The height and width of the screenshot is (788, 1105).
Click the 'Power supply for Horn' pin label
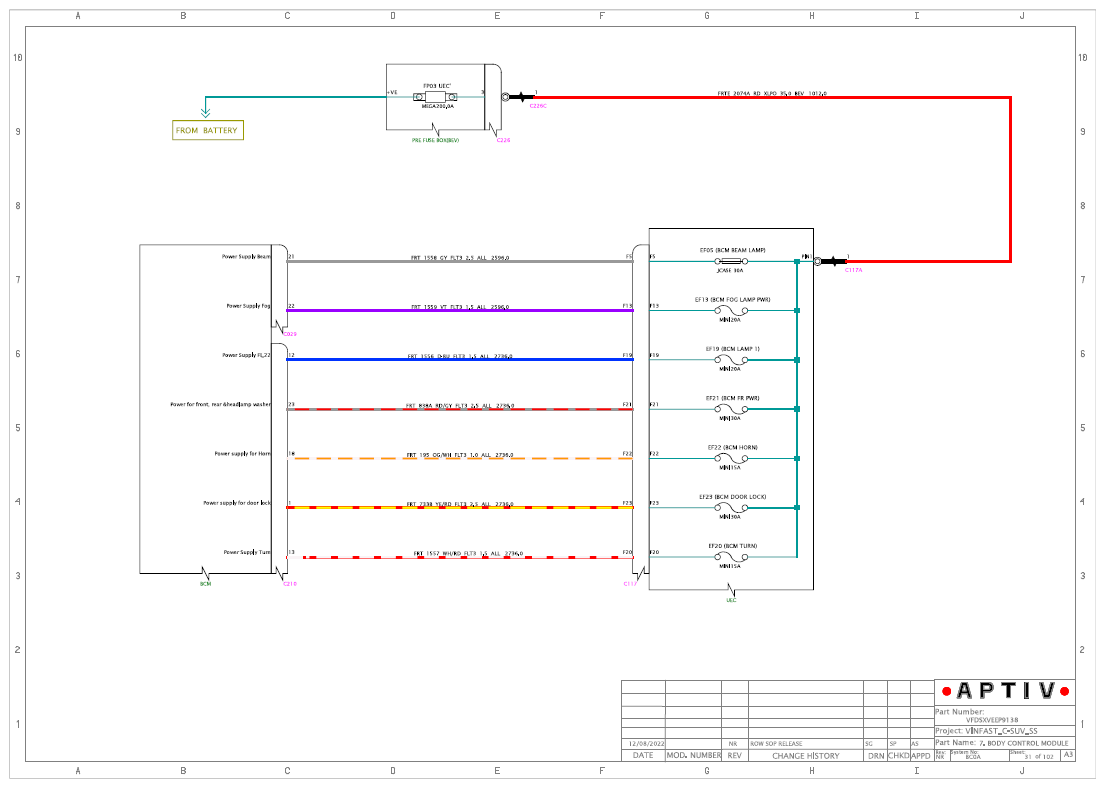coord(242,454)
